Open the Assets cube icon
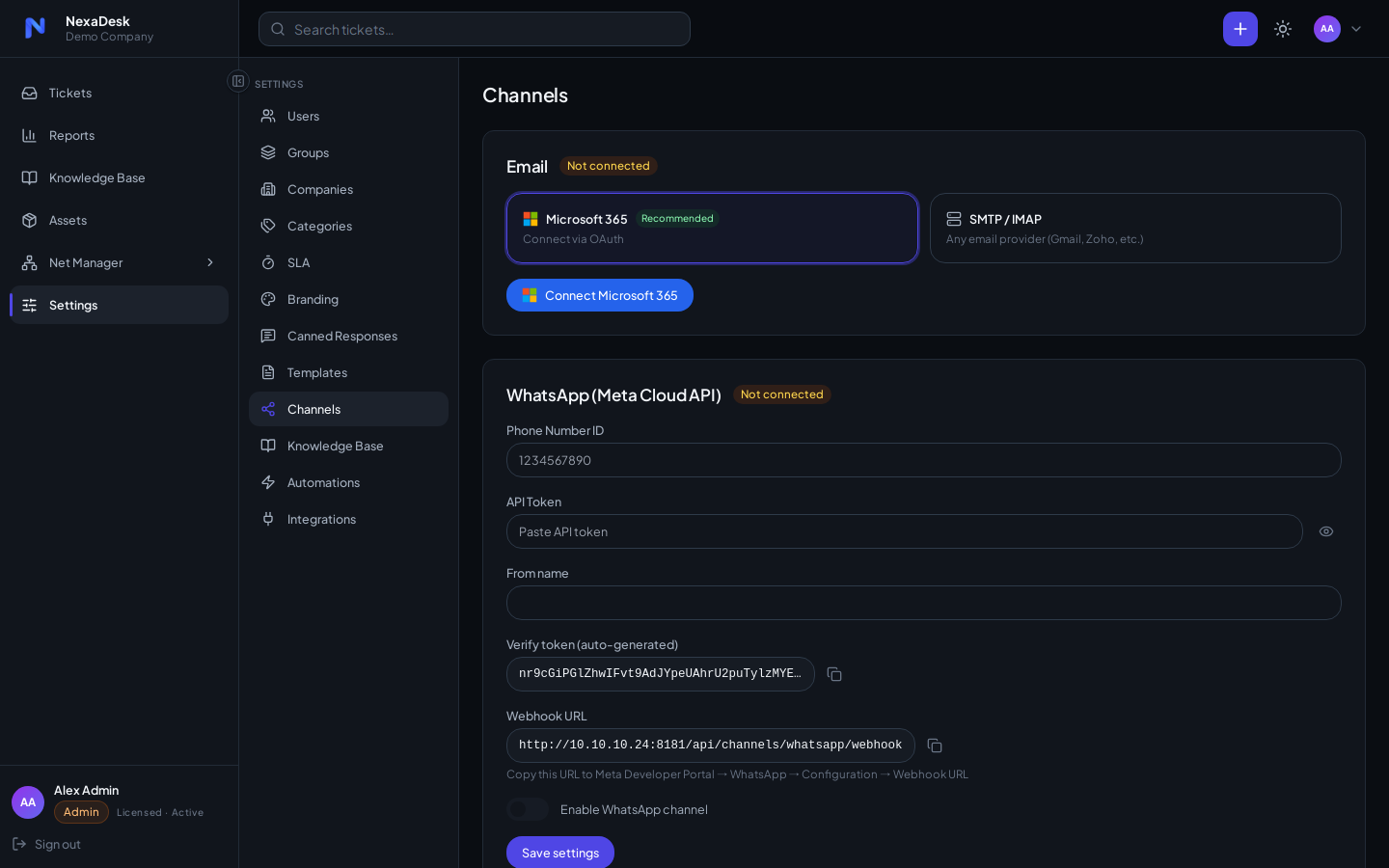1389x868 pixels. pos(30,220)
